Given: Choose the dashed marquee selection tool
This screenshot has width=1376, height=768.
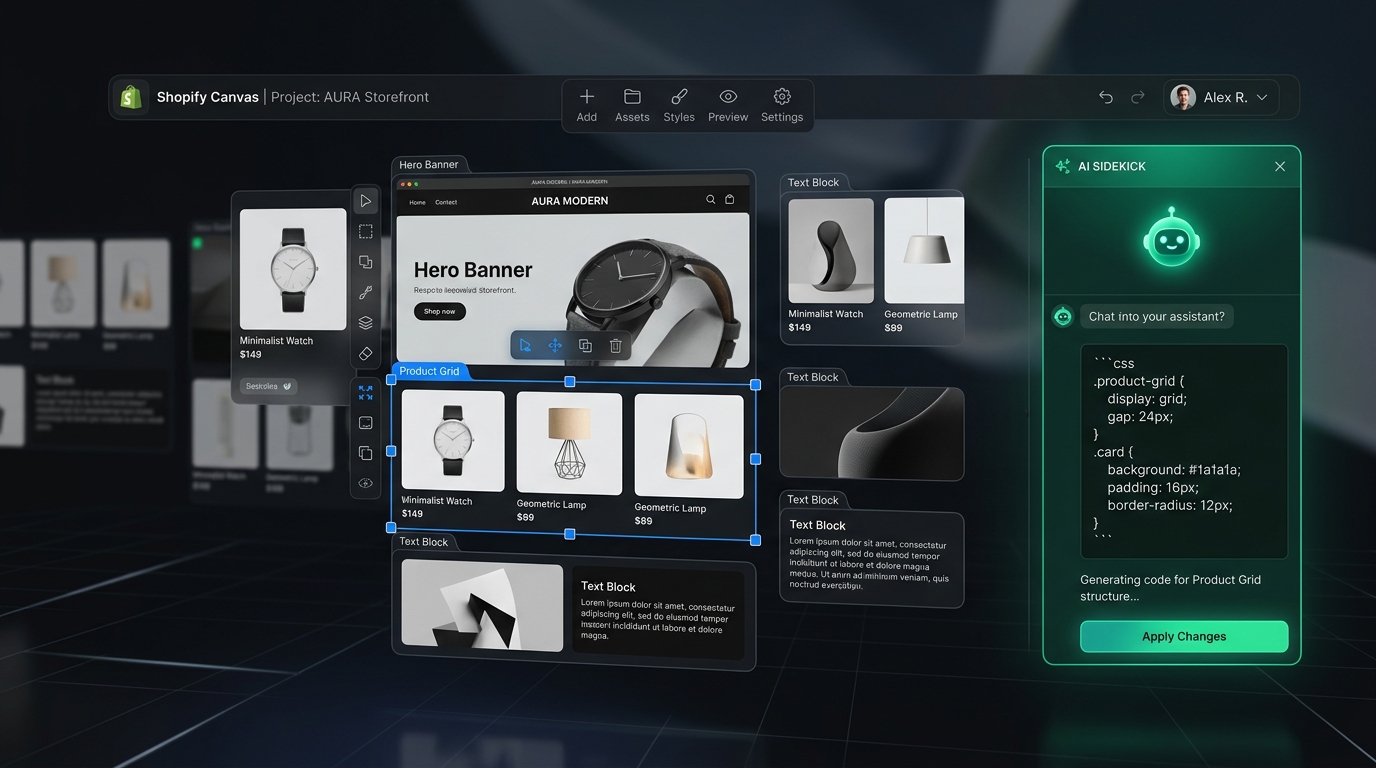Looking at the screenshot, I should pos(366,232).
